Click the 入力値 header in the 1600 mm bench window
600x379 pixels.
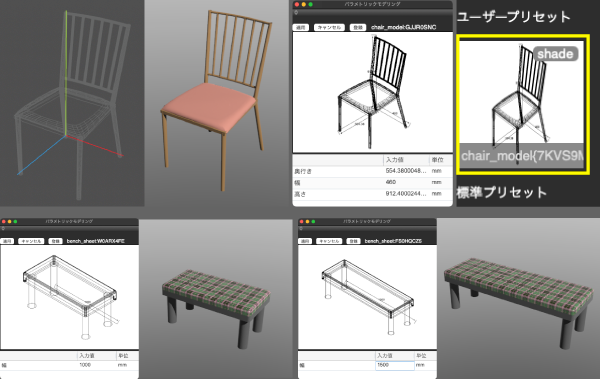coord(385,356)
